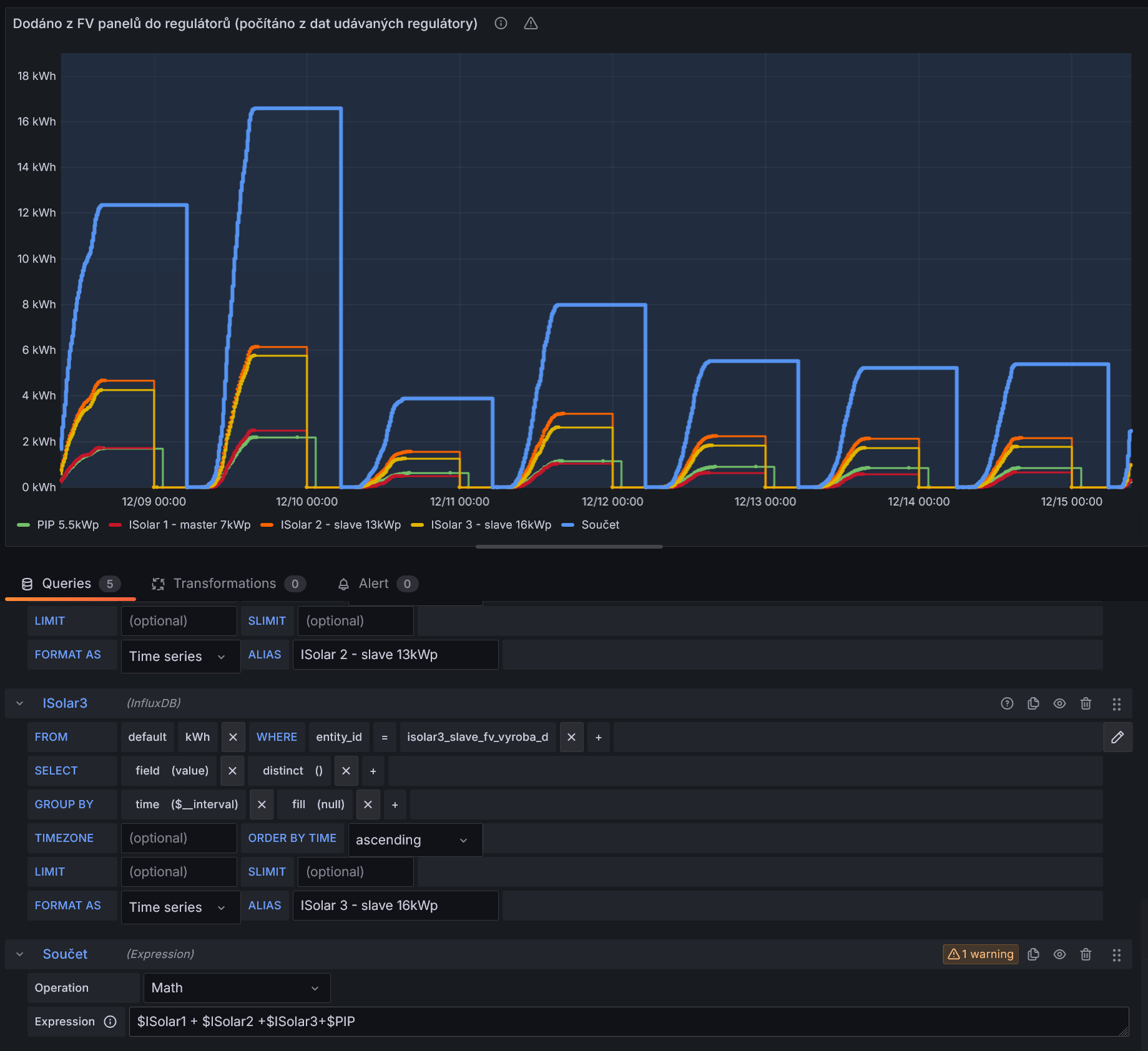Click the warning triangle icon beside panel title

tap(531, 24)
